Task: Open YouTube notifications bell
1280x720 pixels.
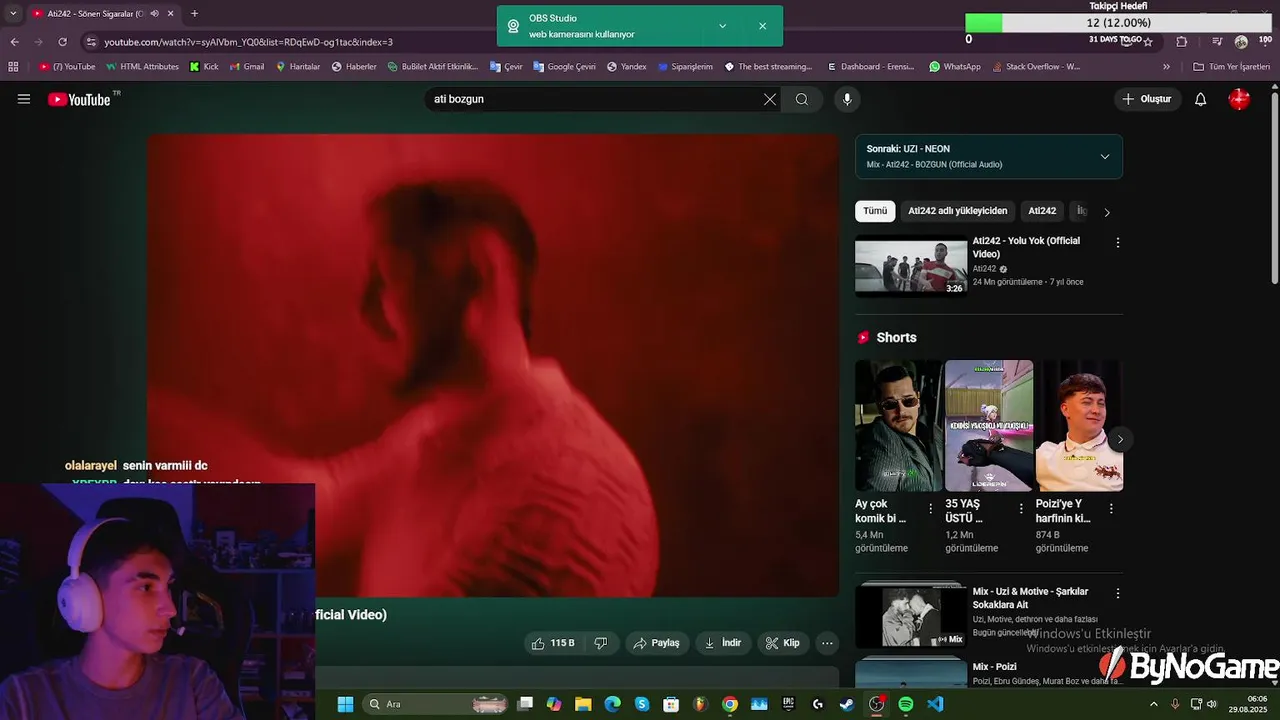Action: (x=1201, y=99)
